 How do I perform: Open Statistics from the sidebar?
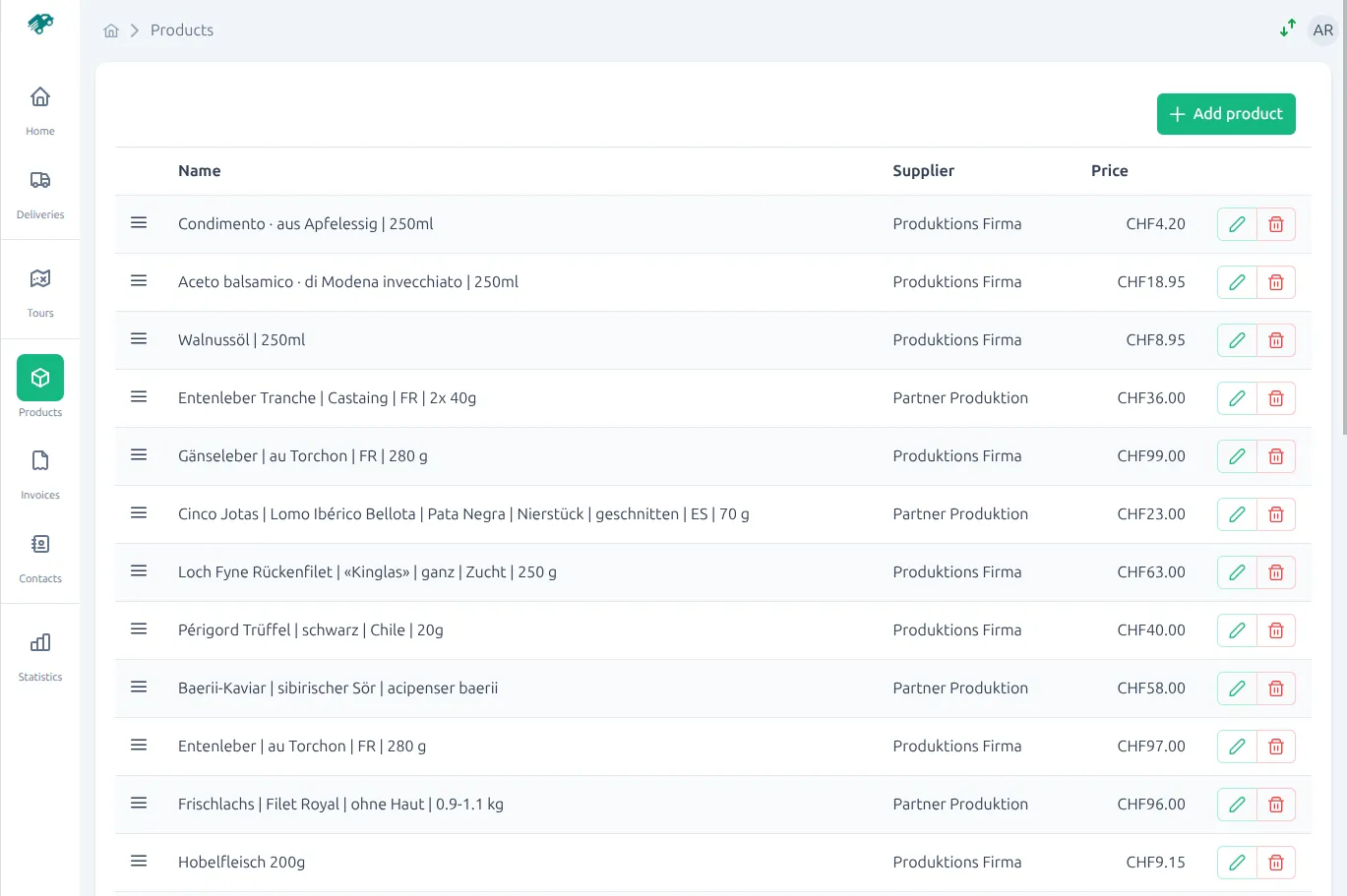click(40, 655)
